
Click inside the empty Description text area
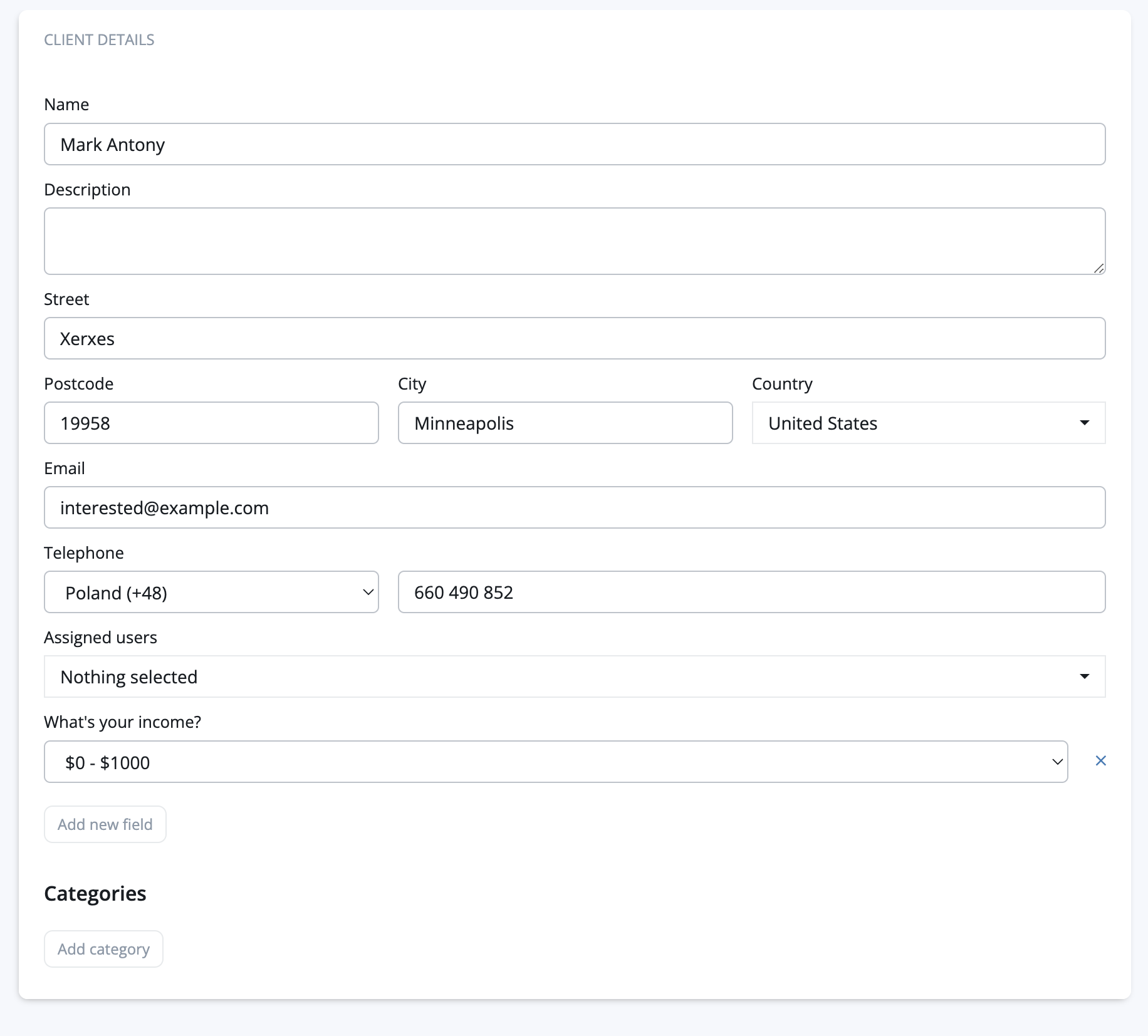[x=574, y=241]
